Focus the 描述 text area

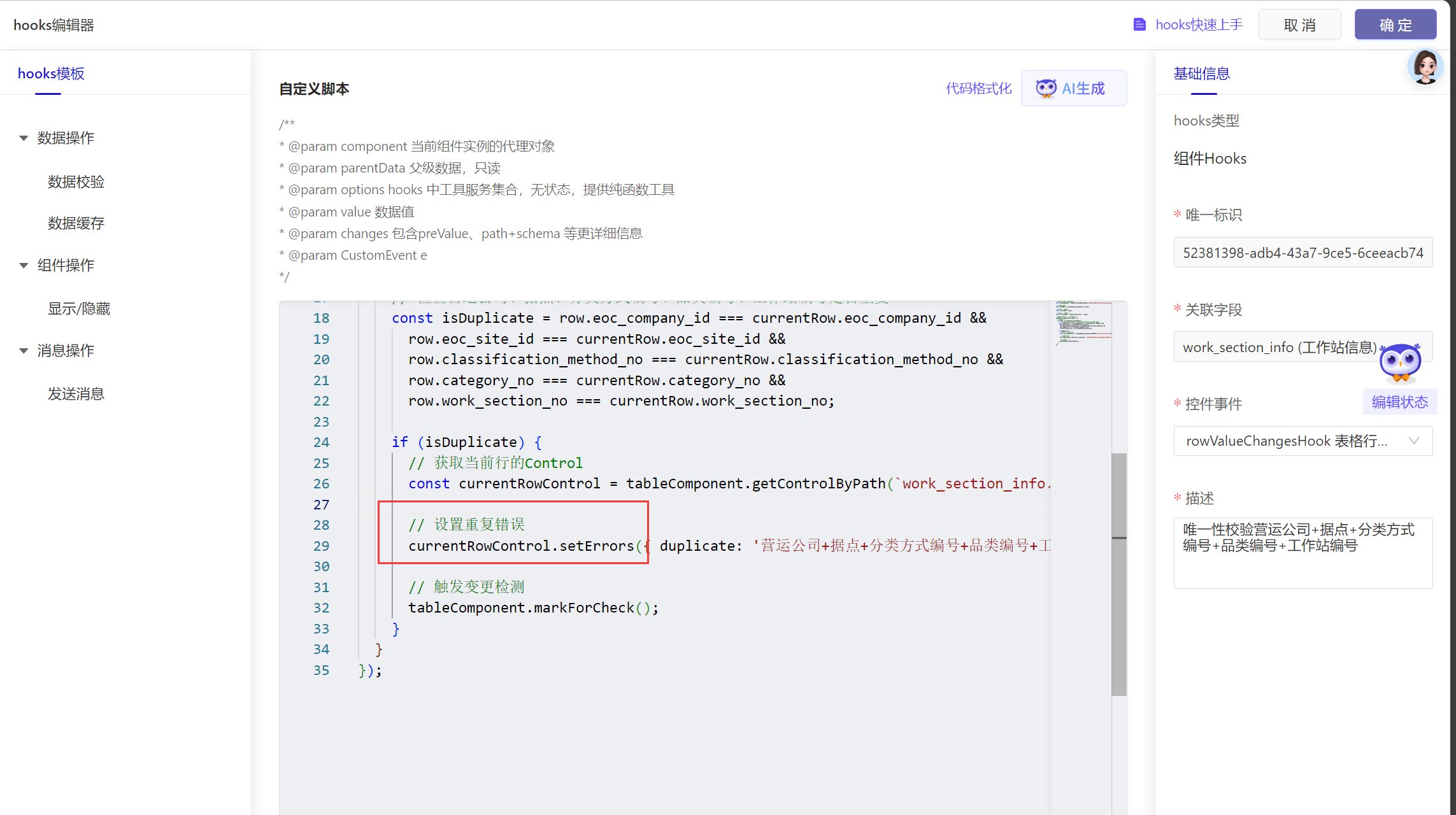click(x=1303, y=553)
